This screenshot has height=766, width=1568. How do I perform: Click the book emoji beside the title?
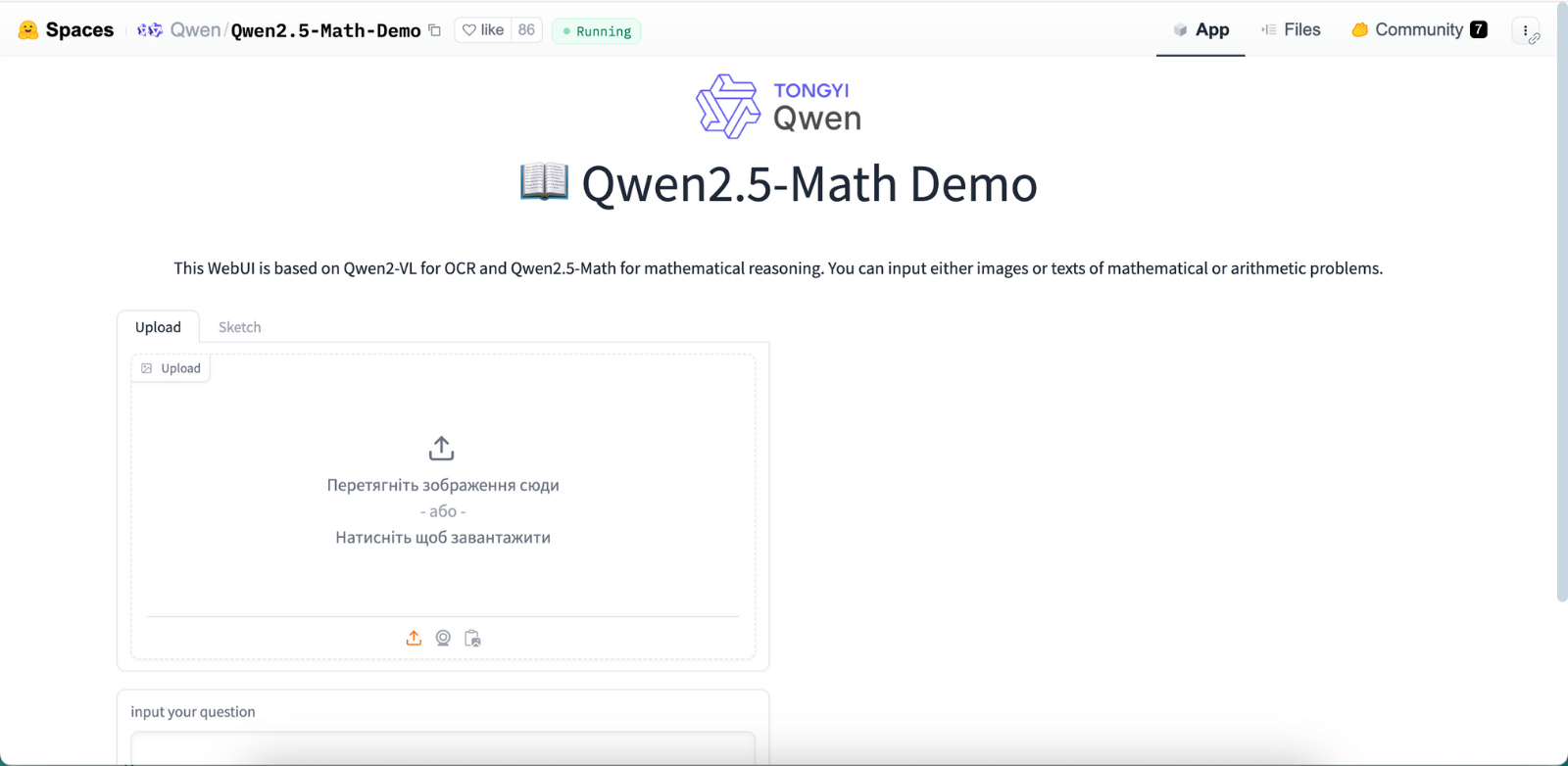[x=544, y=183]
